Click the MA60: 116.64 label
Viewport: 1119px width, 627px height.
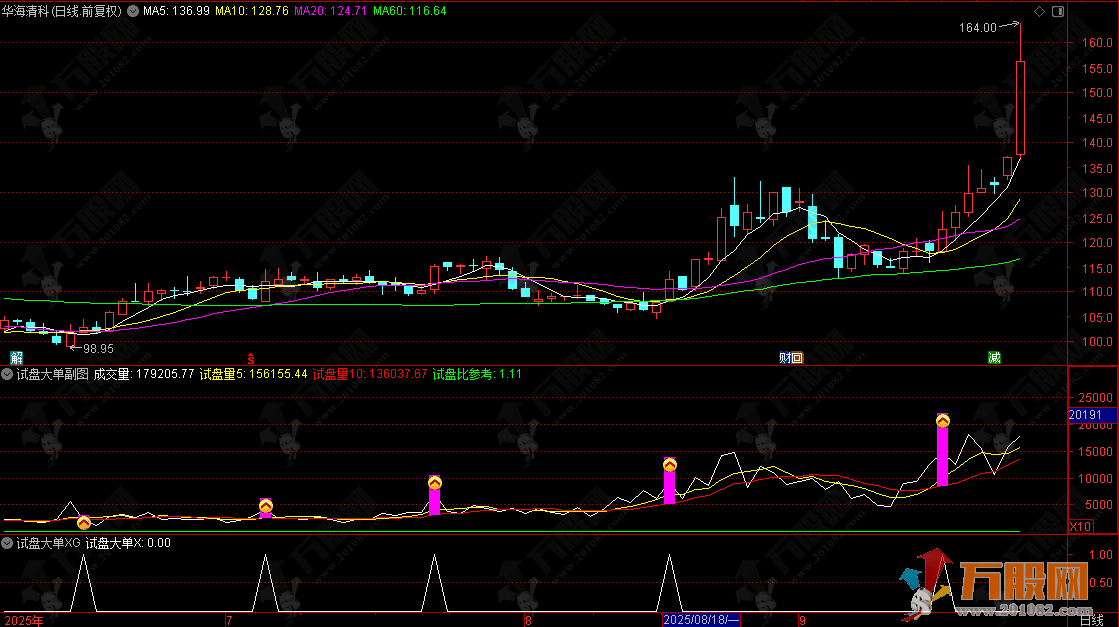(x=410, y=11)
